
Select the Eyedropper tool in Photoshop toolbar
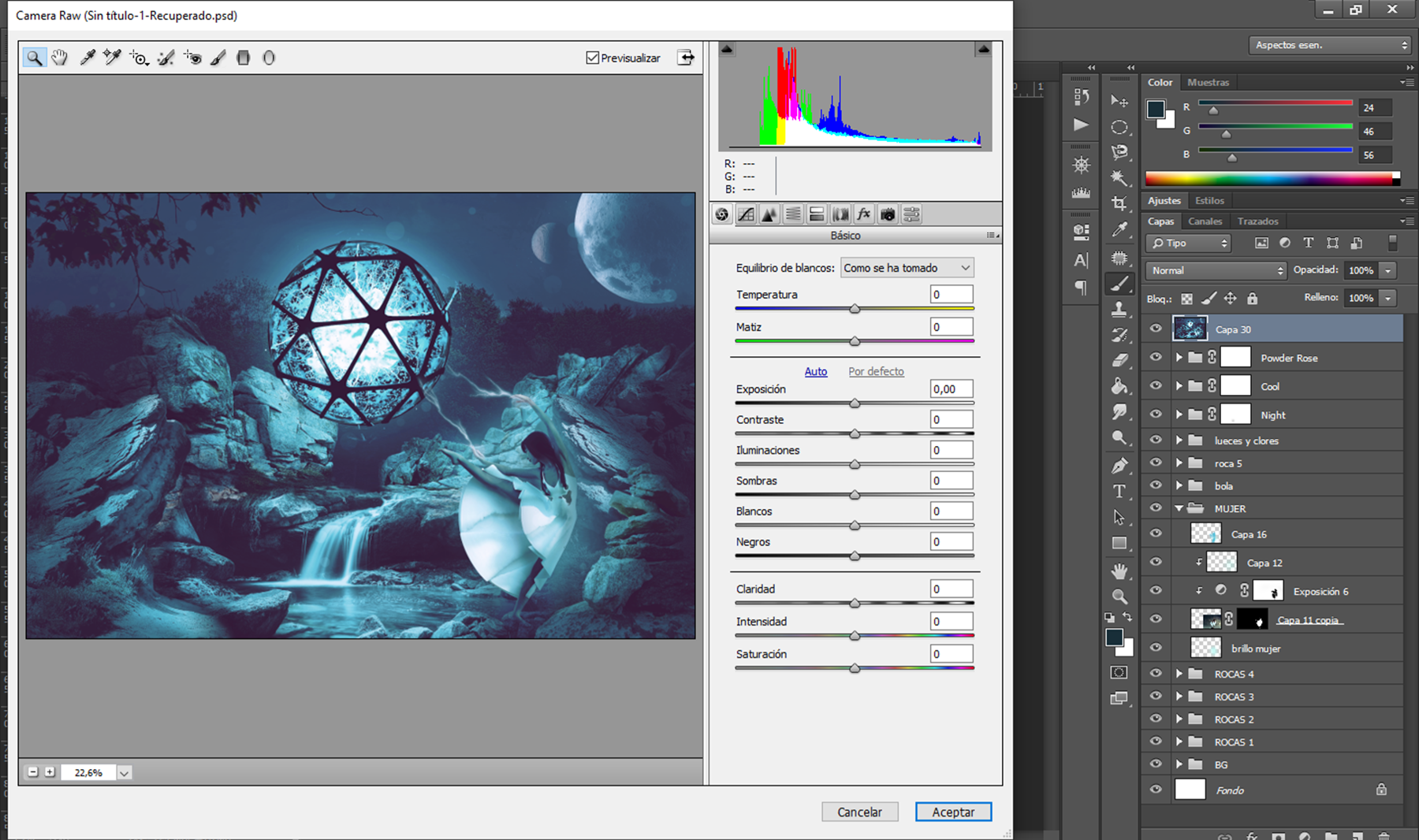pyautogui.click(x=1119, y=230)
